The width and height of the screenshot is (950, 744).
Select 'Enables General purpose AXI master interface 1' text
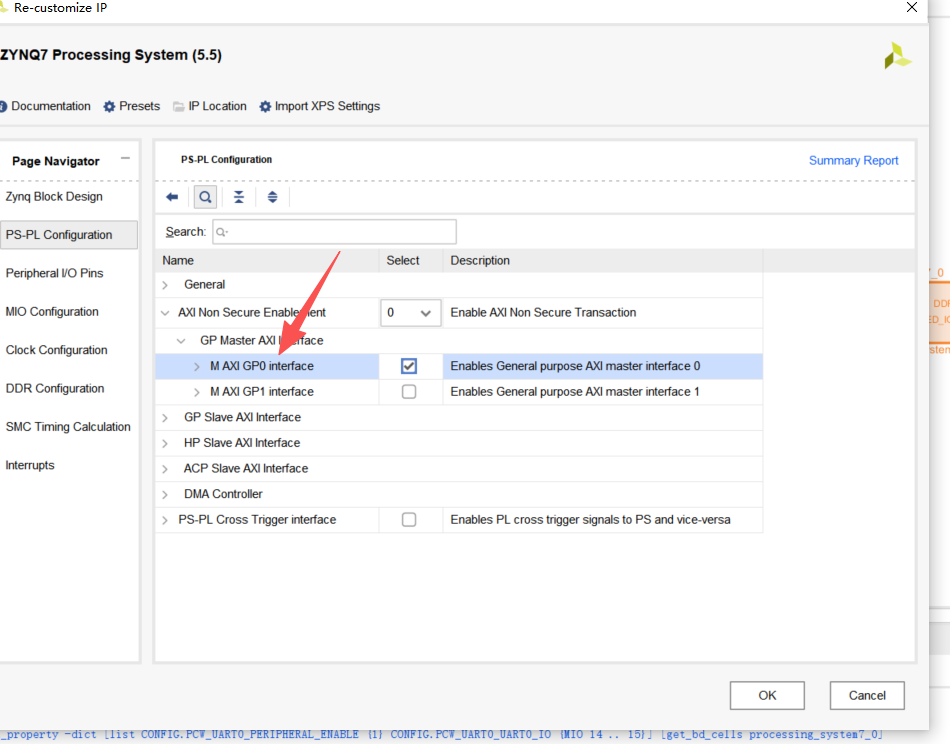575,392
